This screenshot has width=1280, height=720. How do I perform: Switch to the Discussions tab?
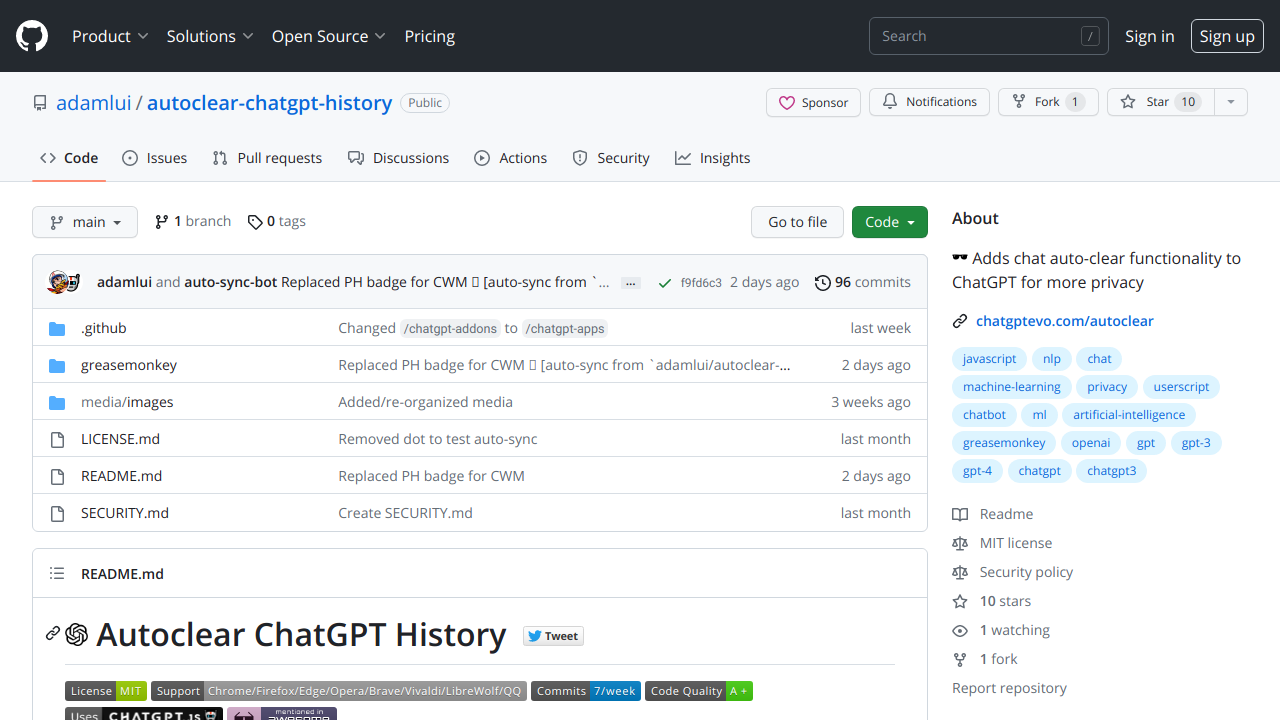point(398,158)
